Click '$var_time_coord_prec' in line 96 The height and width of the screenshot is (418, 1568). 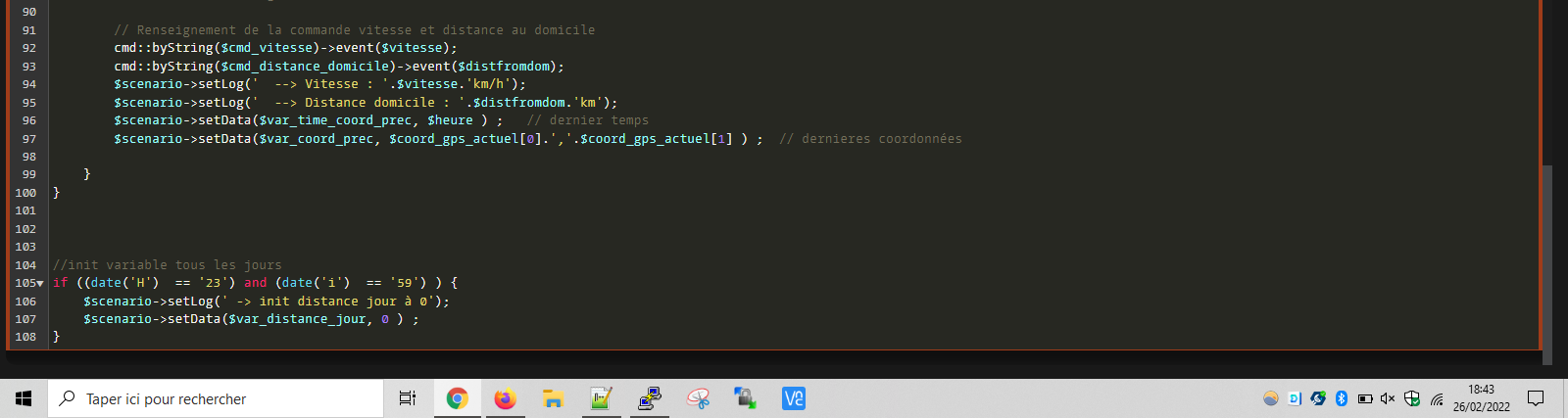pyautogui.click(x=335, y=120)
